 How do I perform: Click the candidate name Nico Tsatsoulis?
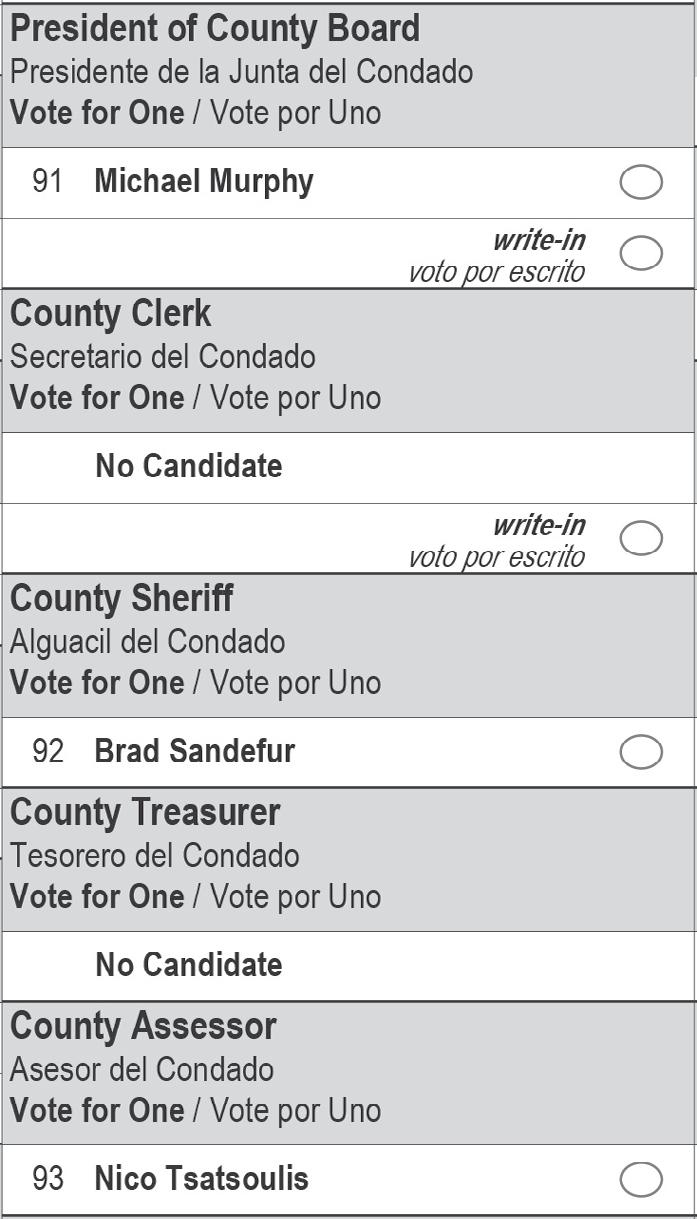coord(201,1178)
